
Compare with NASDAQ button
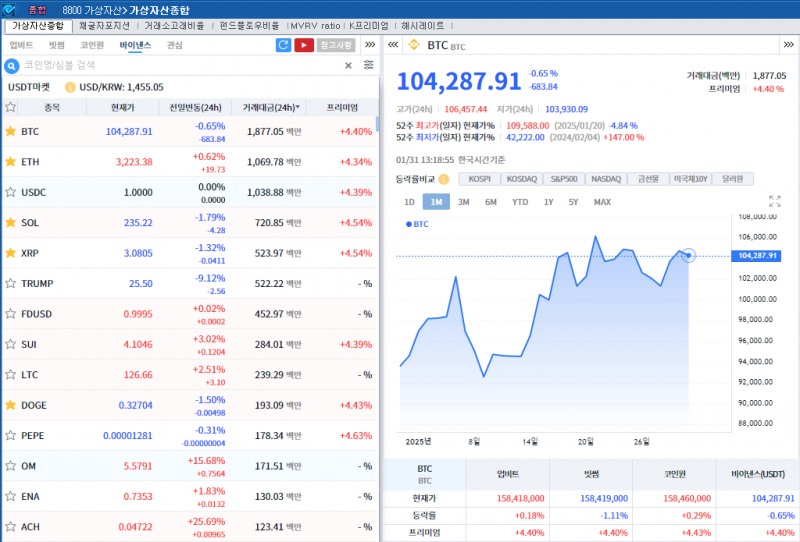[606, 179]
